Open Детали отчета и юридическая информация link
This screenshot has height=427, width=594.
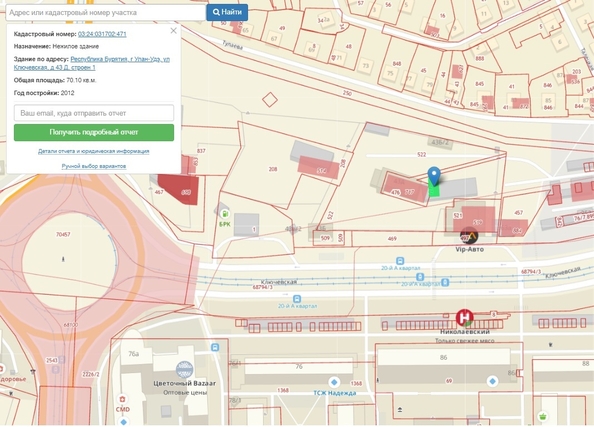tap(94, 151)
